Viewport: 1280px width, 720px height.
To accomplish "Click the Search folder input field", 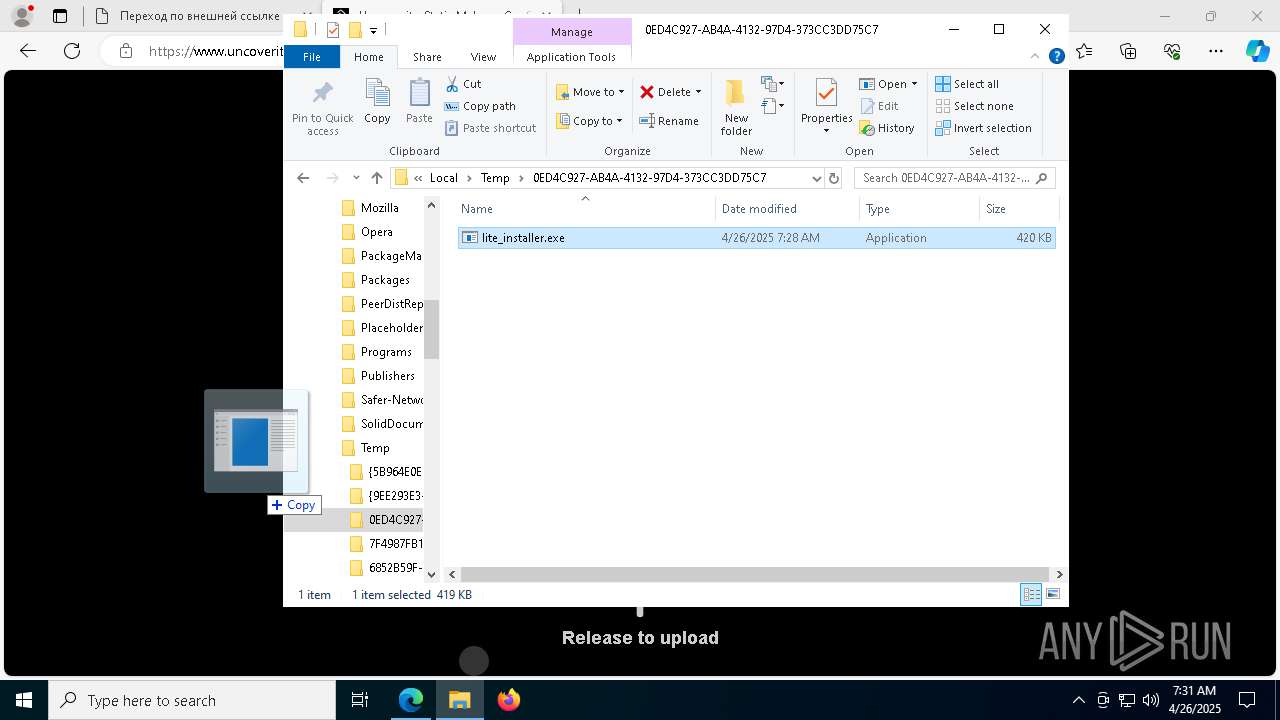I will tap(954, 178).
